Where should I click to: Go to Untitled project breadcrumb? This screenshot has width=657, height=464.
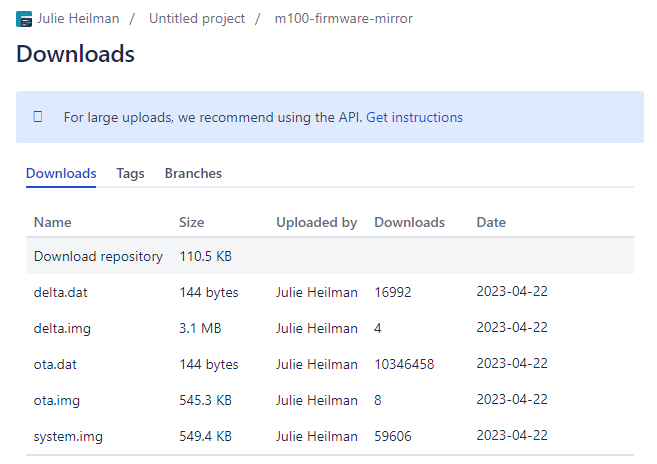(197, 19)
